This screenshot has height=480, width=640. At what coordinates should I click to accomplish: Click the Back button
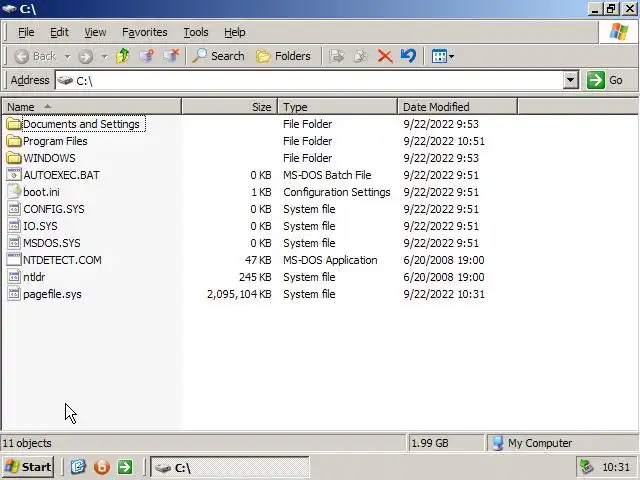click(35, 56)
